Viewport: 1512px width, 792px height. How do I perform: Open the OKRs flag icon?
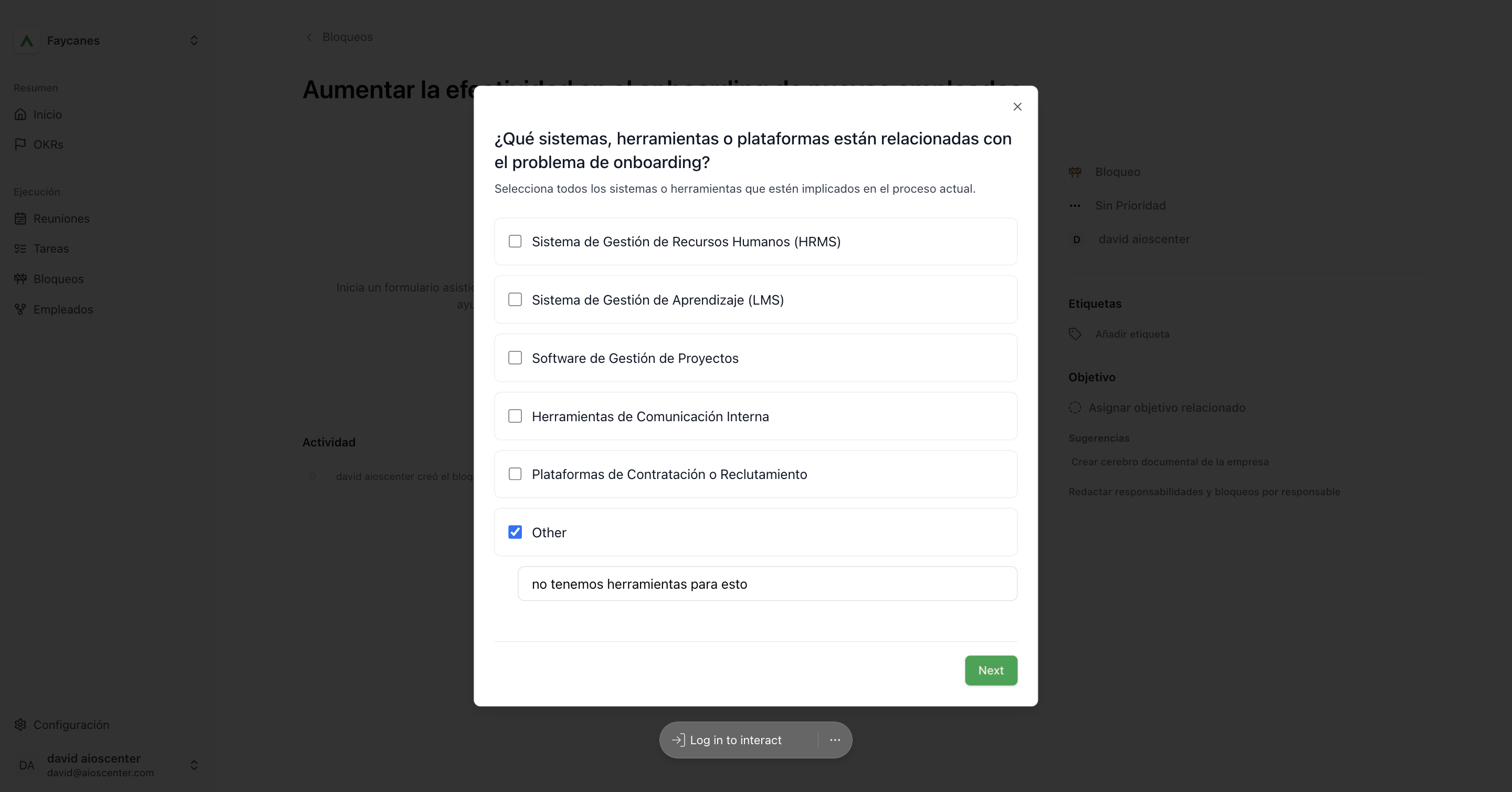[20, 144]
